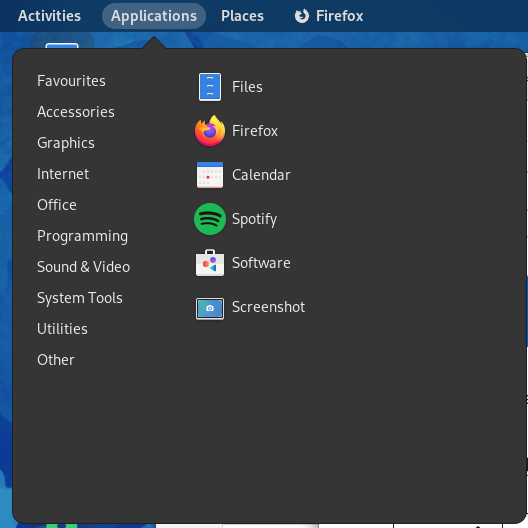Open the Software store icon
Viewport: 528px width, 528px height.
pos(209,263)
